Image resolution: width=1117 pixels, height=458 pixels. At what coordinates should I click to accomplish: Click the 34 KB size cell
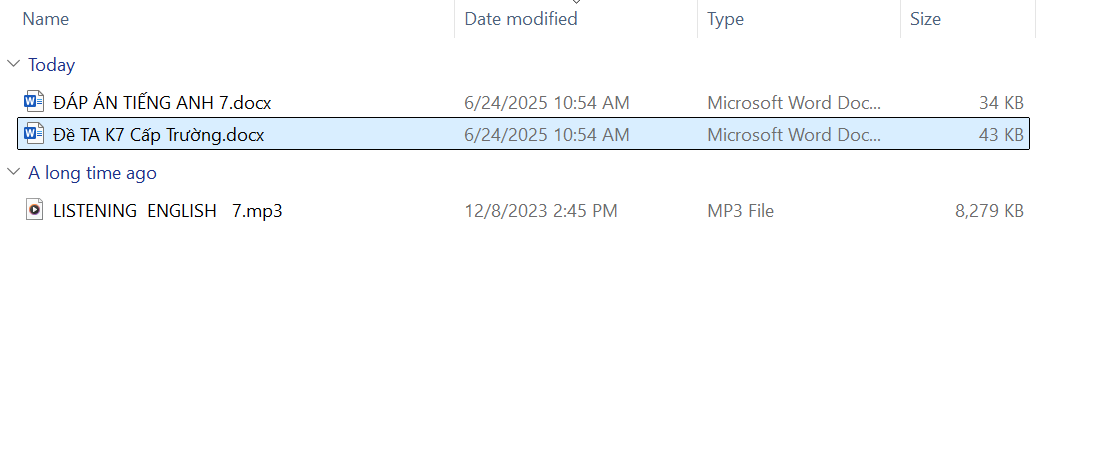point(1001,102)
